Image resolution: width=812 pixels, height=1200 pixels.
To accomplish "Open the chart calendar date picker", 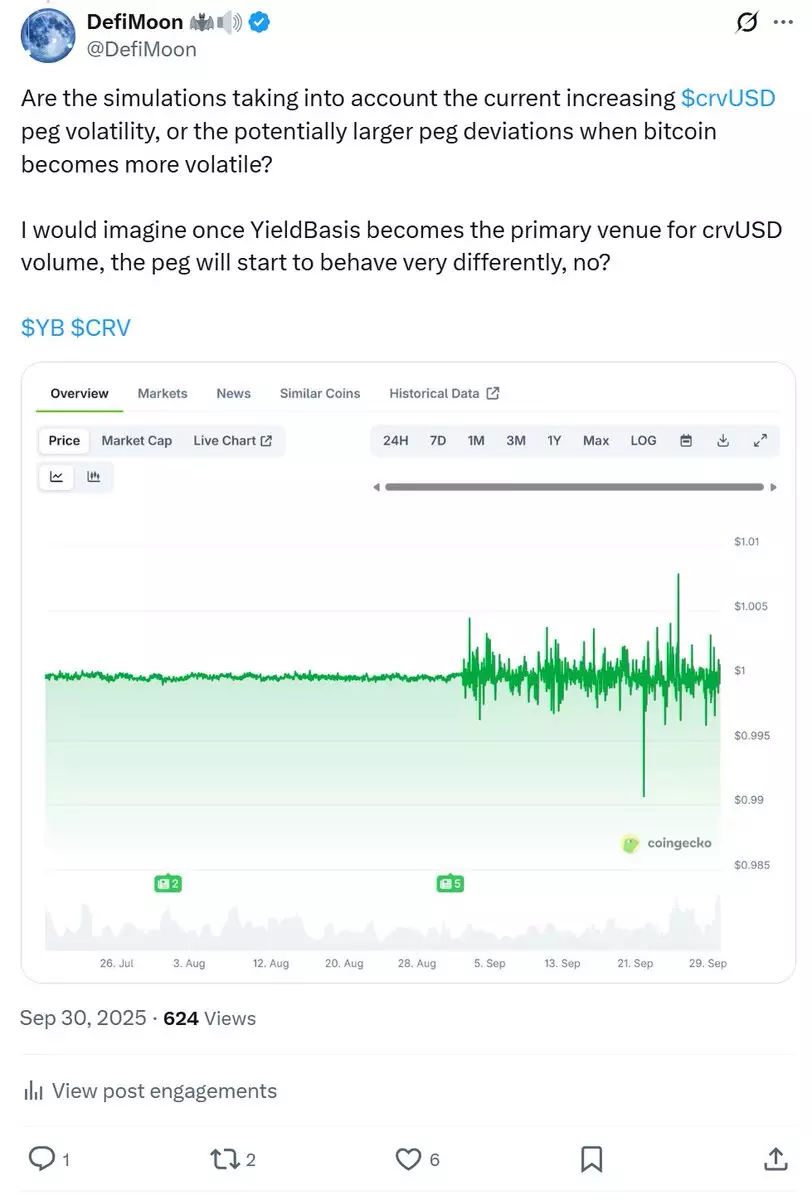I will pos(686,441).
